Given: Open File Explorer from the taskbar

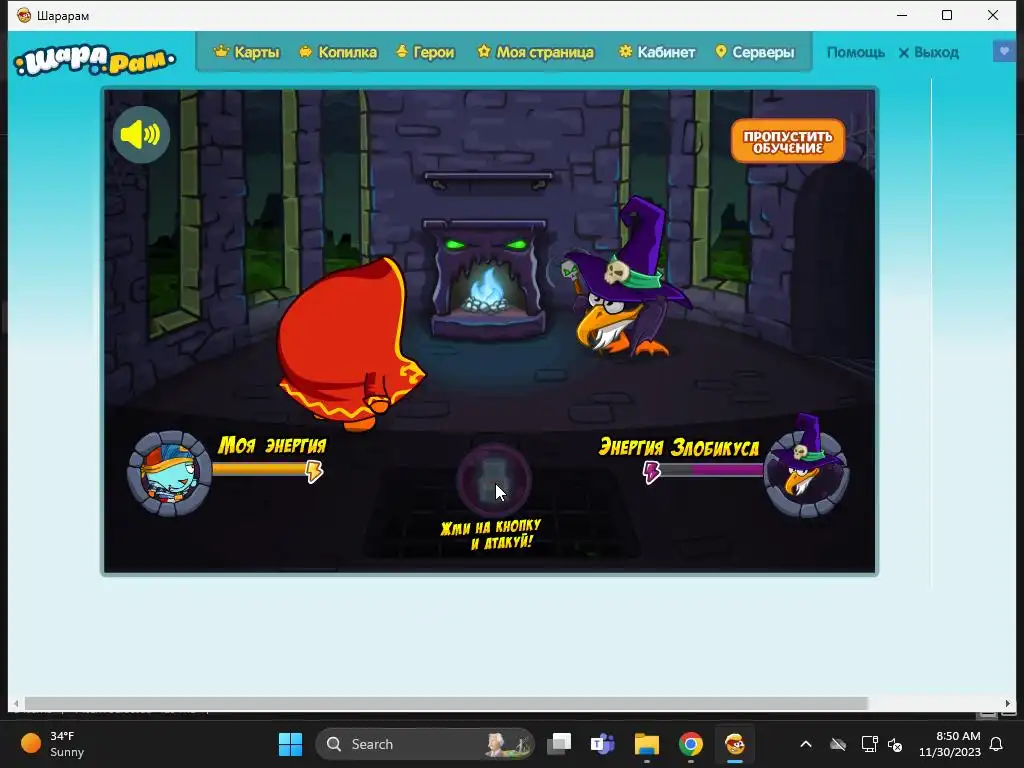Looking at the screenshot, I should [x=647, y=744].
